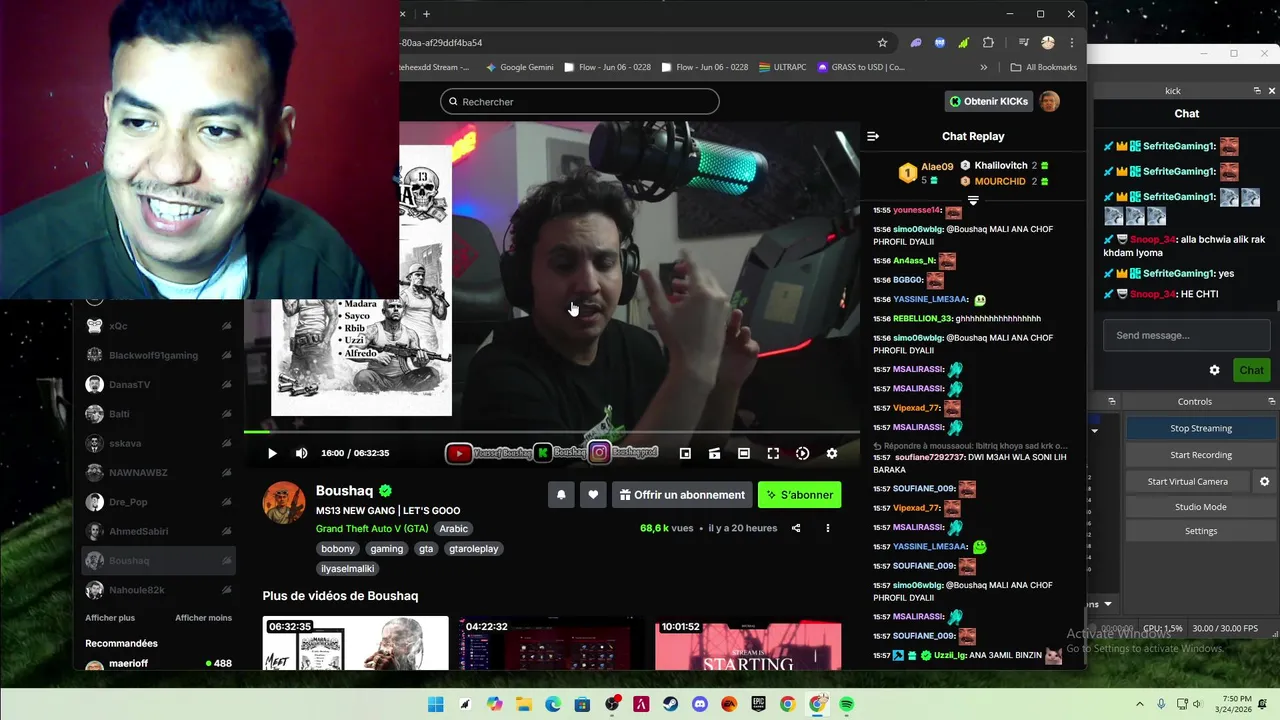This screenshot has height=720, width=1280.
Task: Click Afficher moins in sidebar
Action: (203, 618)
